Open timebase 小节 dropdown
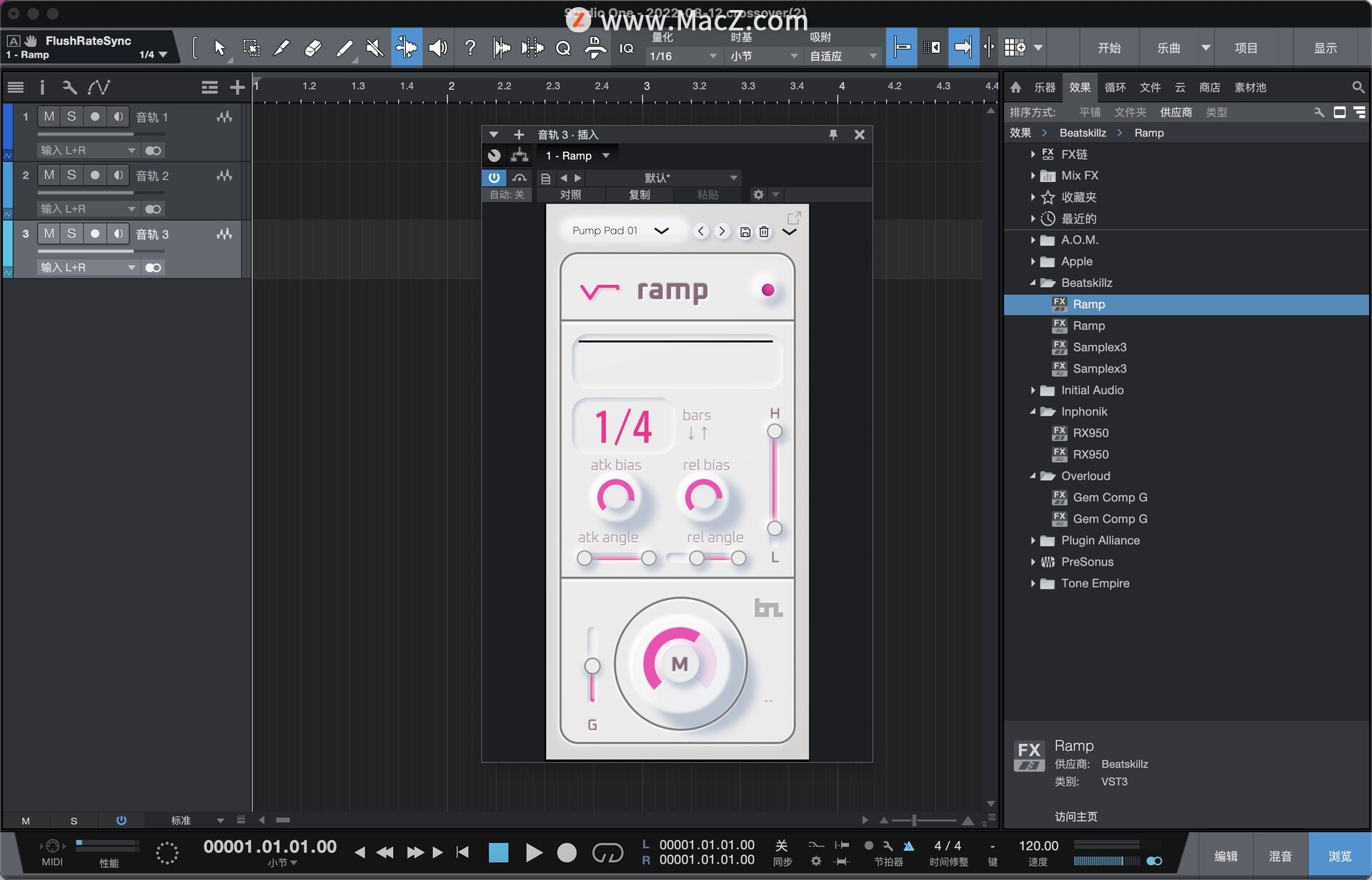 pyautogui.click(x=762, y=56)
